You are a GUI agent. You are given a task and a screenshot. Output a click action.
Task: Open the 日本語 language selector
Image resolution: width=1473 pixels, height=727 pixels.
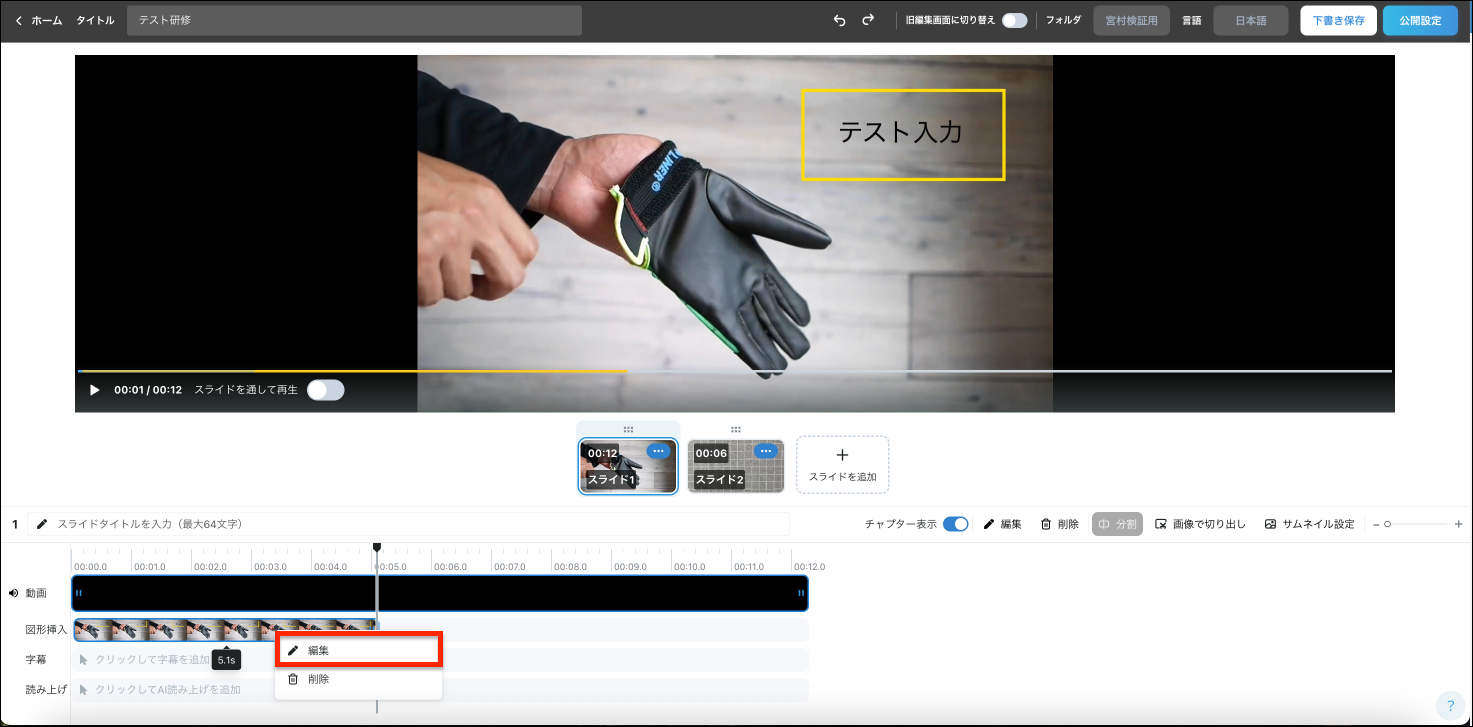coord(1250,20)
